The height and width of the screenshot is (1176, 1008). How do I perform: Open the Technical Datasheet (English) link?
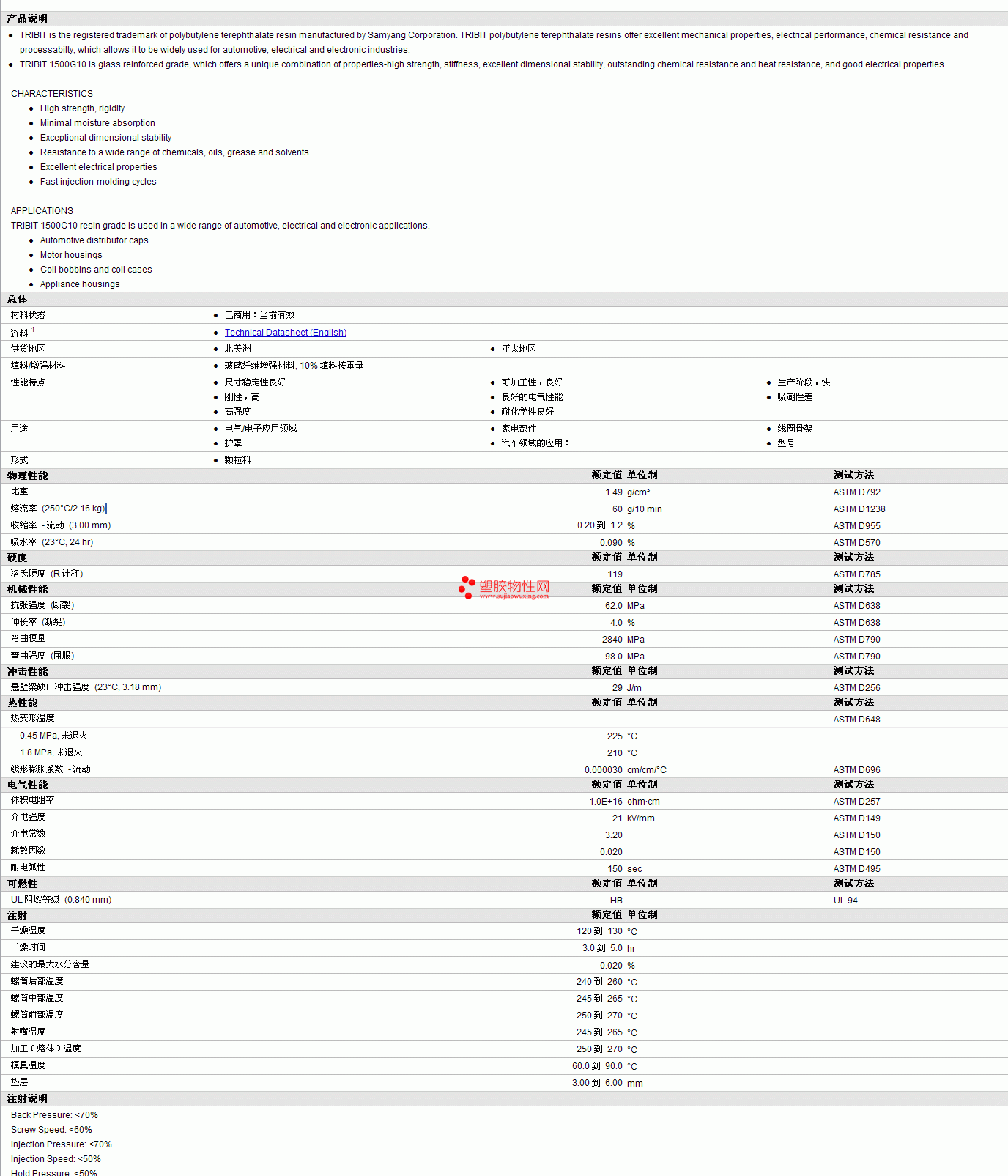pos(286,333)
